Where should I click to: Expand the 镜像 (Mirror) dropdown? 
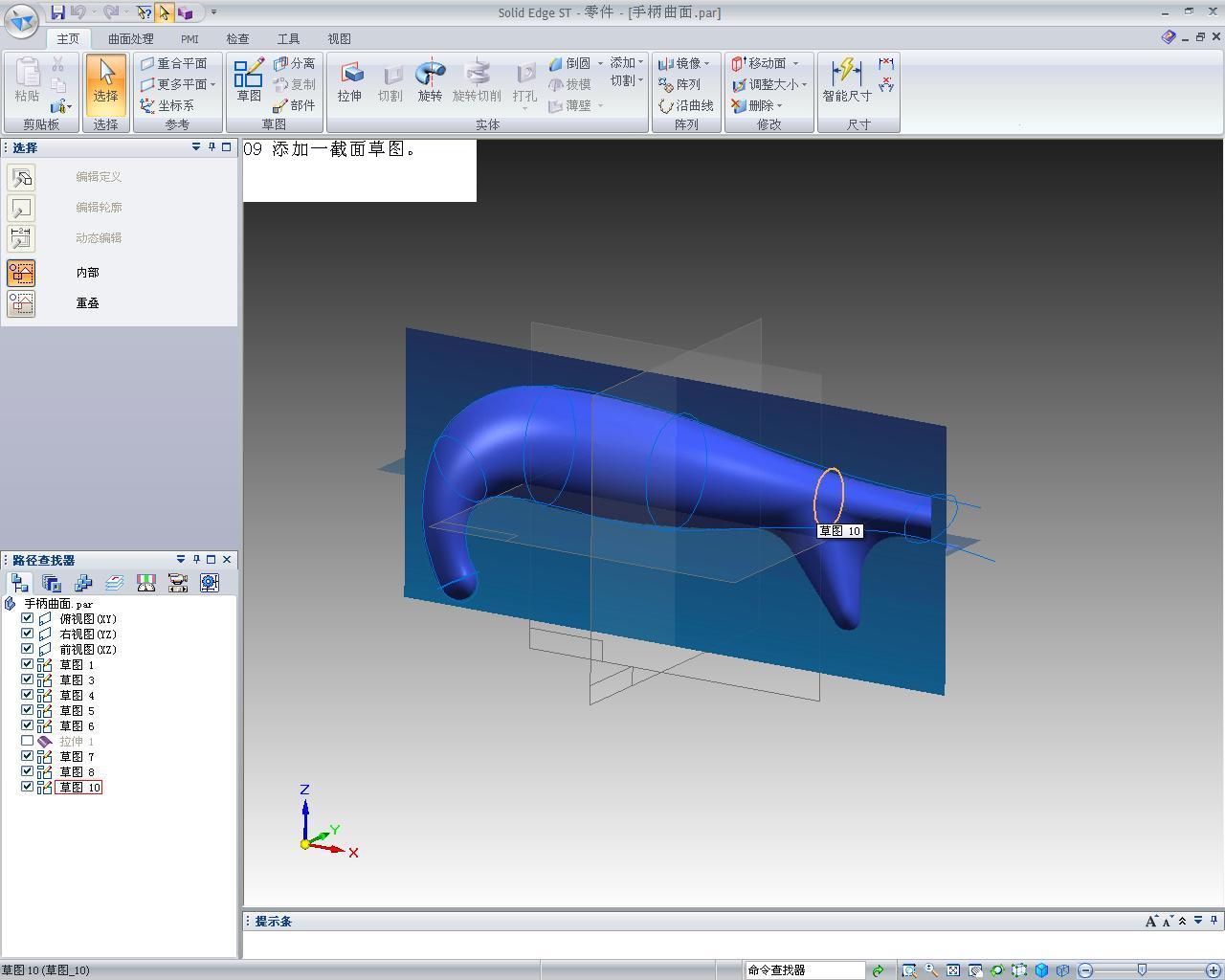(706, 63)
